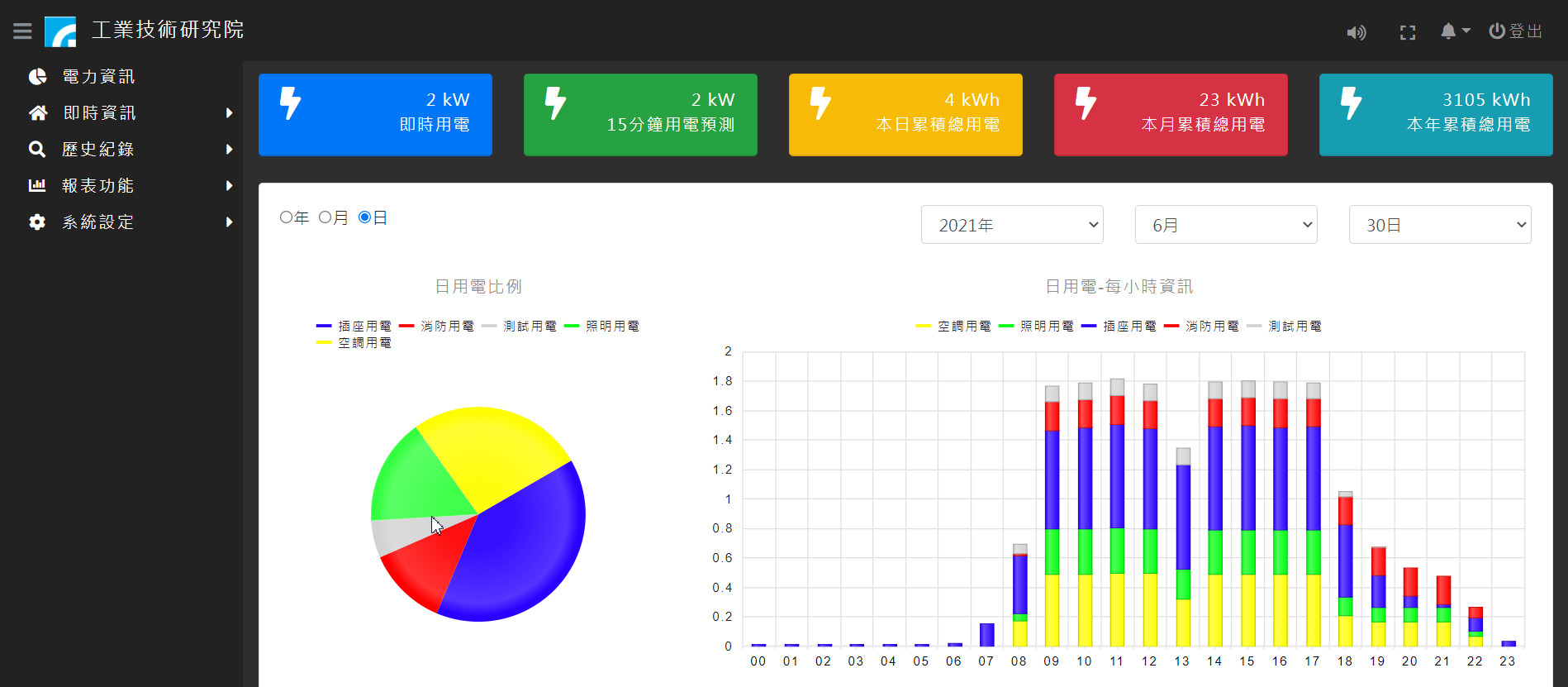Click the magnifier icon beside 歷史紀錄
This screenshot has width=1568, height=687.
click(37, 150)
